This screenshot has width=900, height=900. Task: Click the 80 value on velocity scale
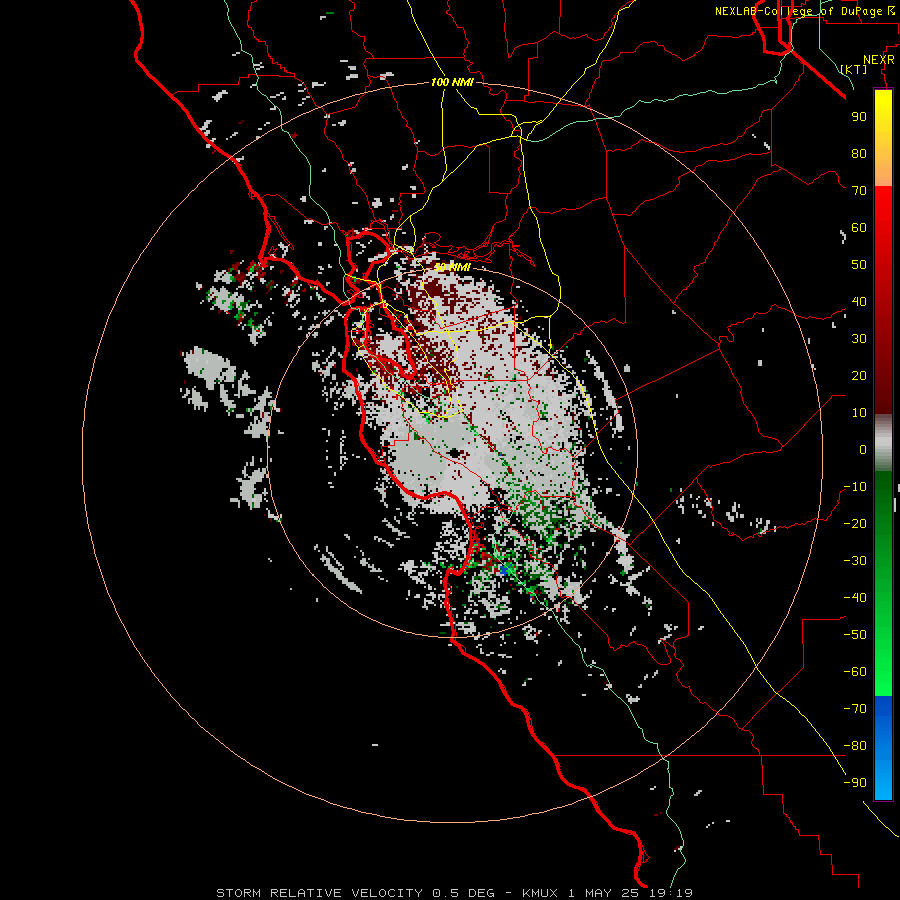(859, 153)
